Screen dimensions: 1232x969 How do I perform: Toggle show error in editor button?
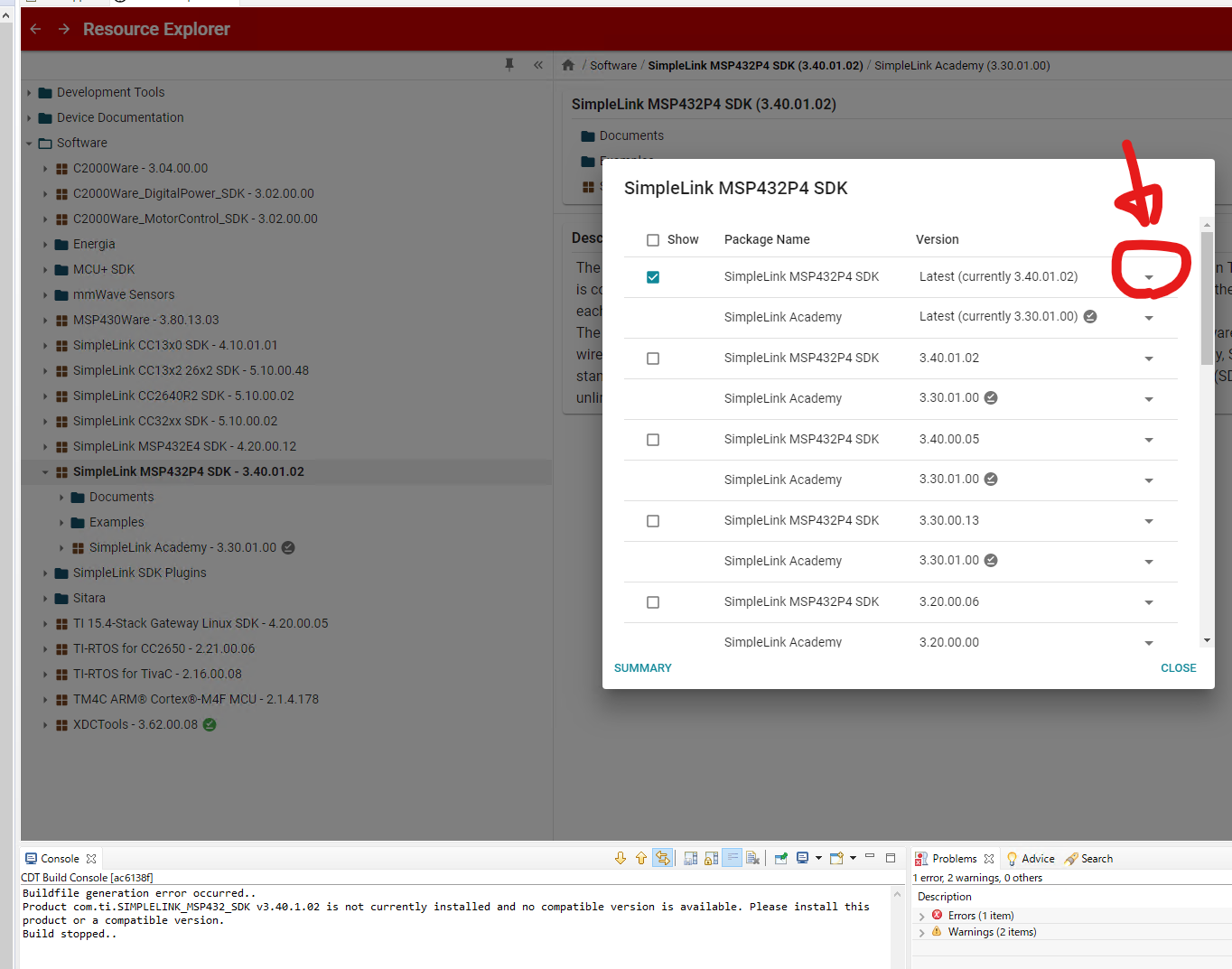tap(662, 858)
